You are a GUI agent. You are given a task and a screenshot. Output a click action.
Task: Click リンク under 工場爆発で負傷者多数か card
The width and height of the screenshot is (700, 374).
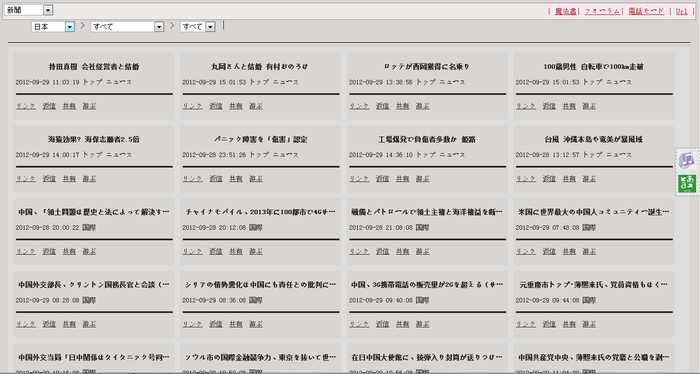coord(359,179)
